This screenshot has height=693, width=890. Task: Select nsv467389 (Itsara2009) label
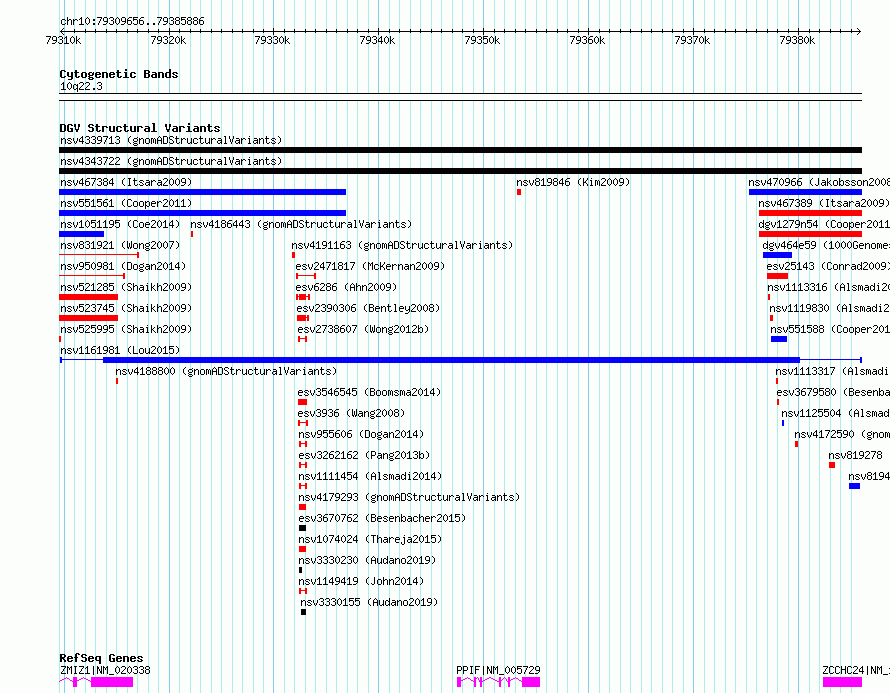(824, 203)
